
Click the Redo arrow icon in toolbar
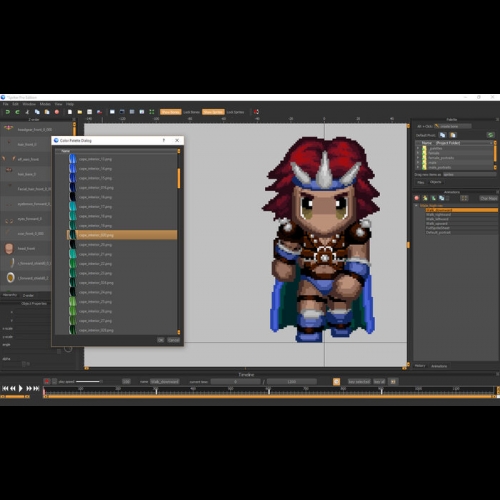click(17, 112)
